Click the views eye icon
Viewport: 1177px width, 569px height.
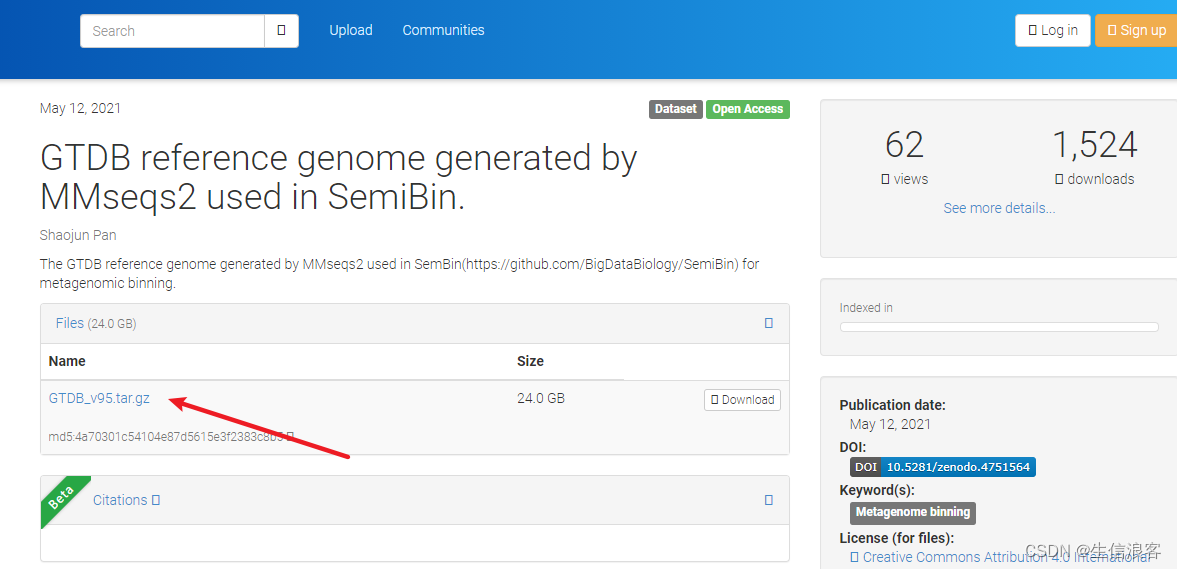[885, 179]
